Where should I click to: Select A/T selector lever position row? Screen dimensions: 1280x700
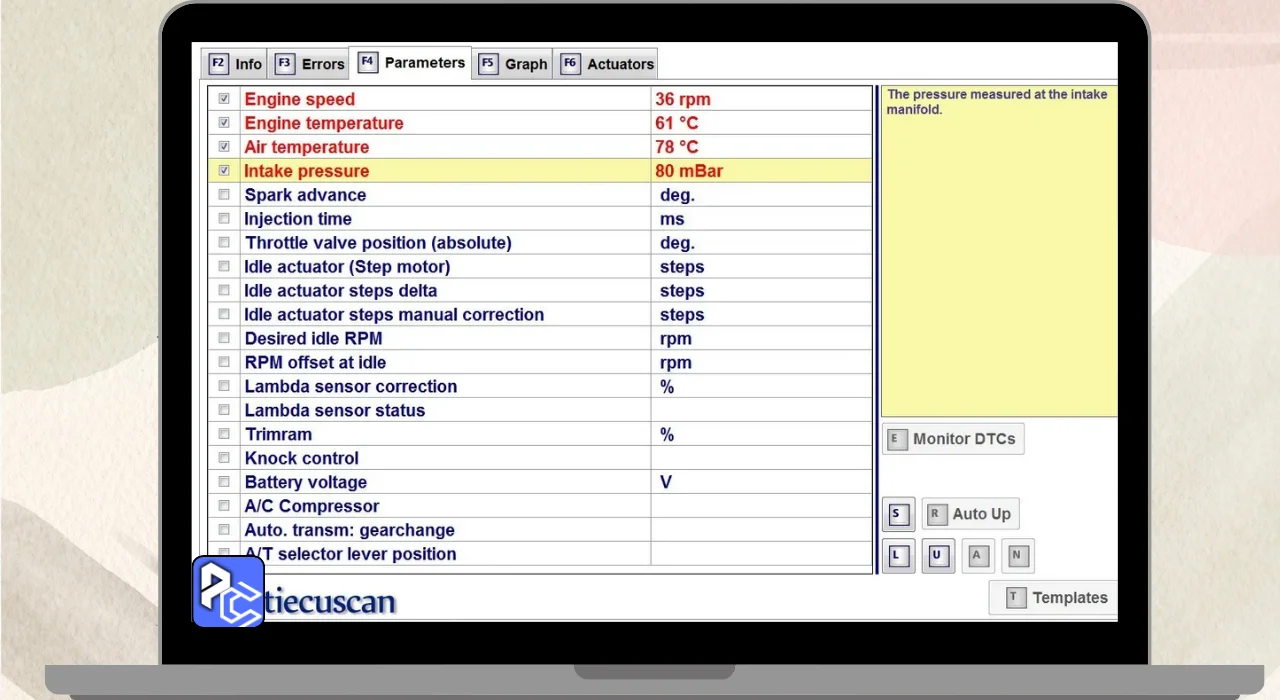point(540,554)
